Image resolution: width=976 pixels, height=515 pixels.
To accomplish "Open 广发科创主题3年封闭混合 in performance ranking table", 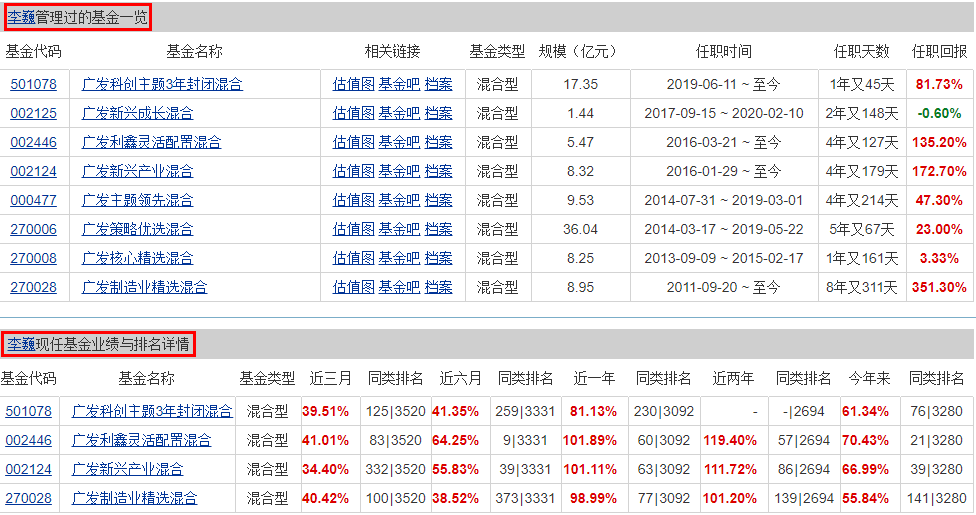I will click(x=152, y=412).
